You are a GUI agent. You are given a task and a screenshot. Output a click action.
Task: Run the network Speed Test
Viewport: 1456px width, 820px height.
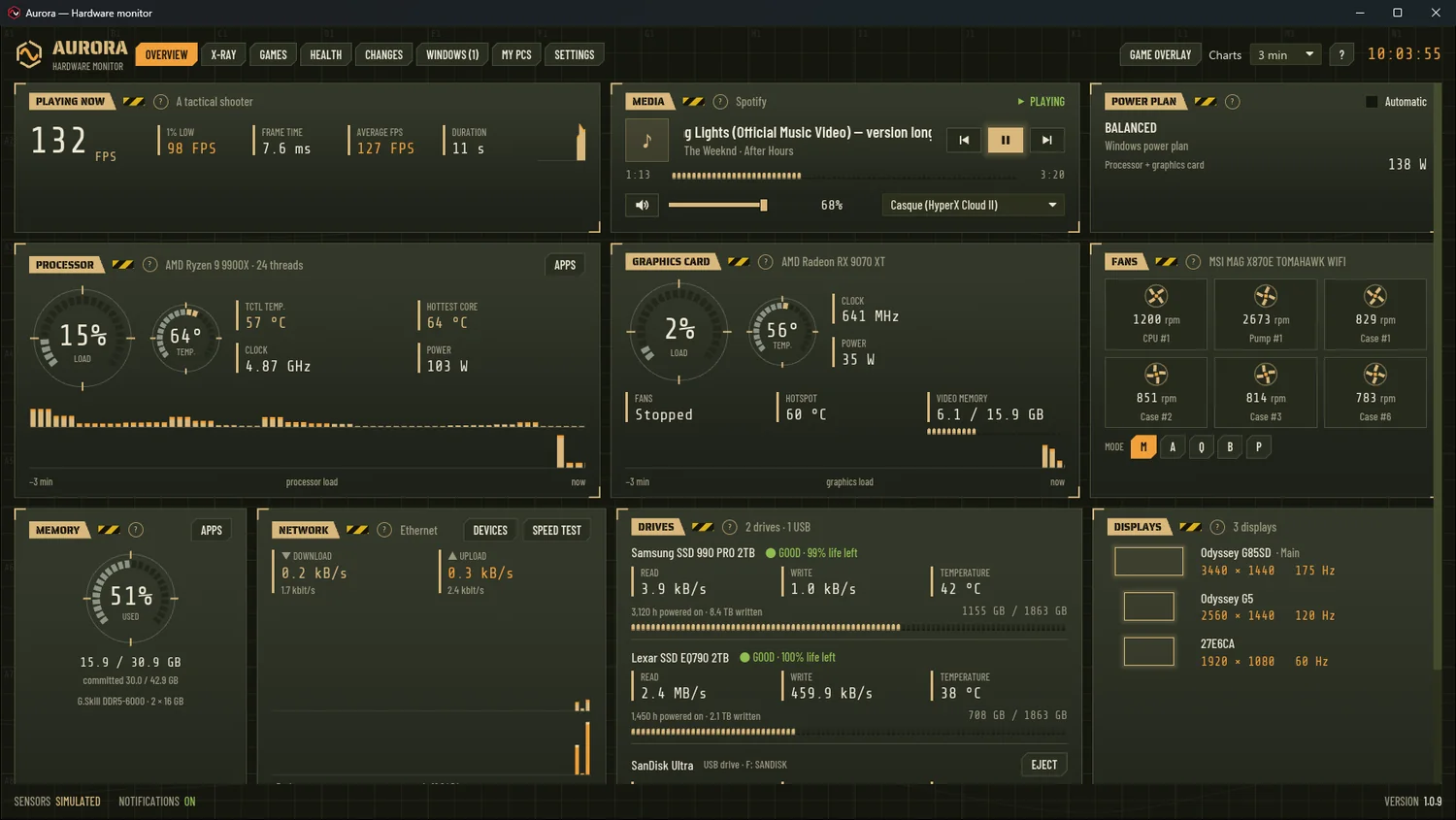click(556, 530)
